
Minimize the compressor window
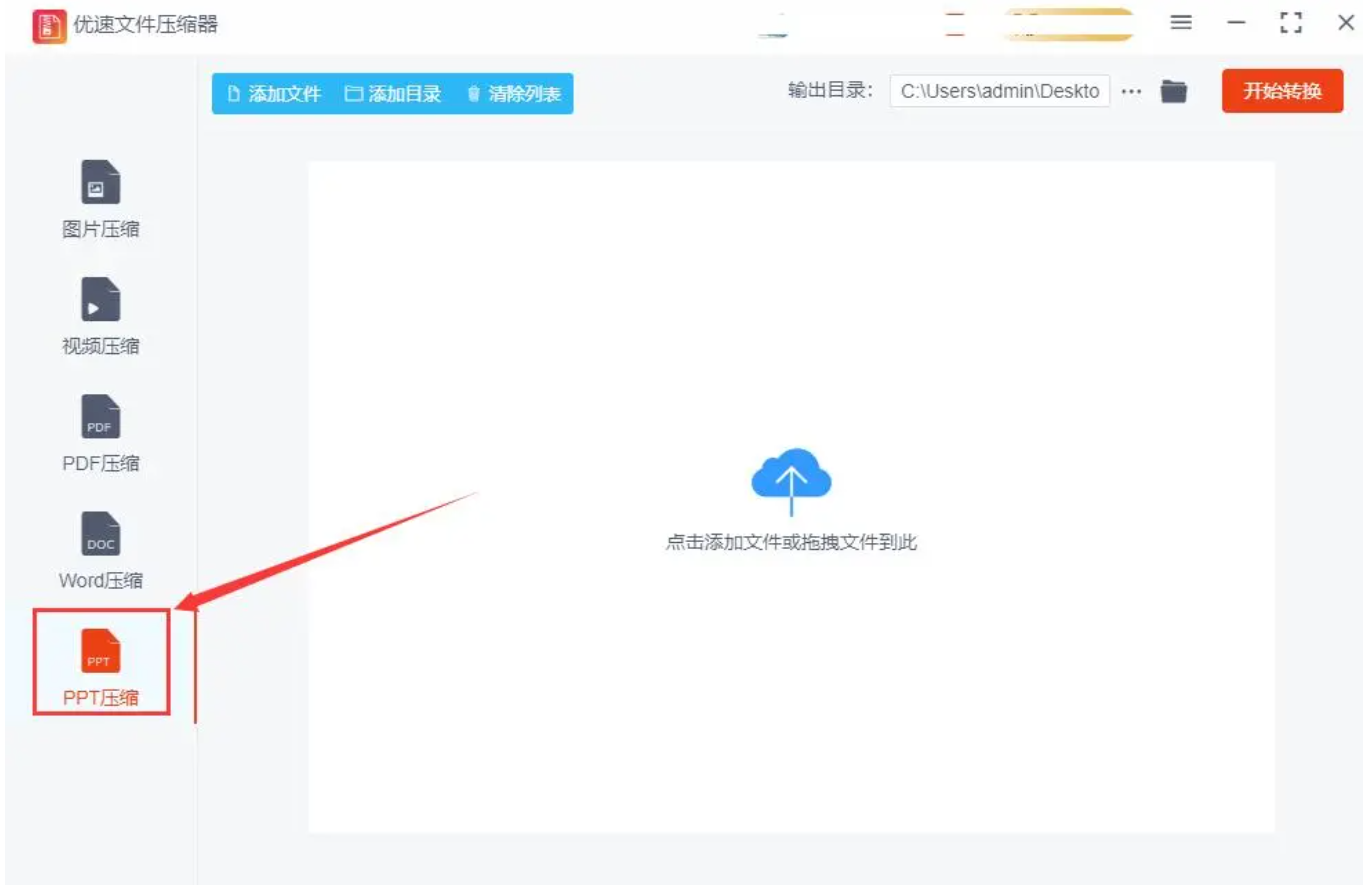1237,23
